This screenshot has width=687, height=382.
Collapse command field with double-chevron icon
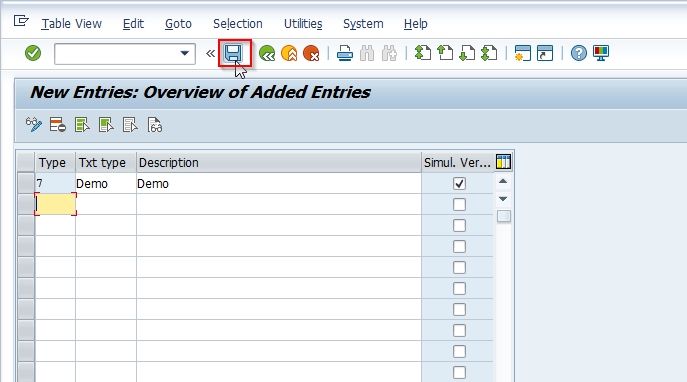(210, 53)
